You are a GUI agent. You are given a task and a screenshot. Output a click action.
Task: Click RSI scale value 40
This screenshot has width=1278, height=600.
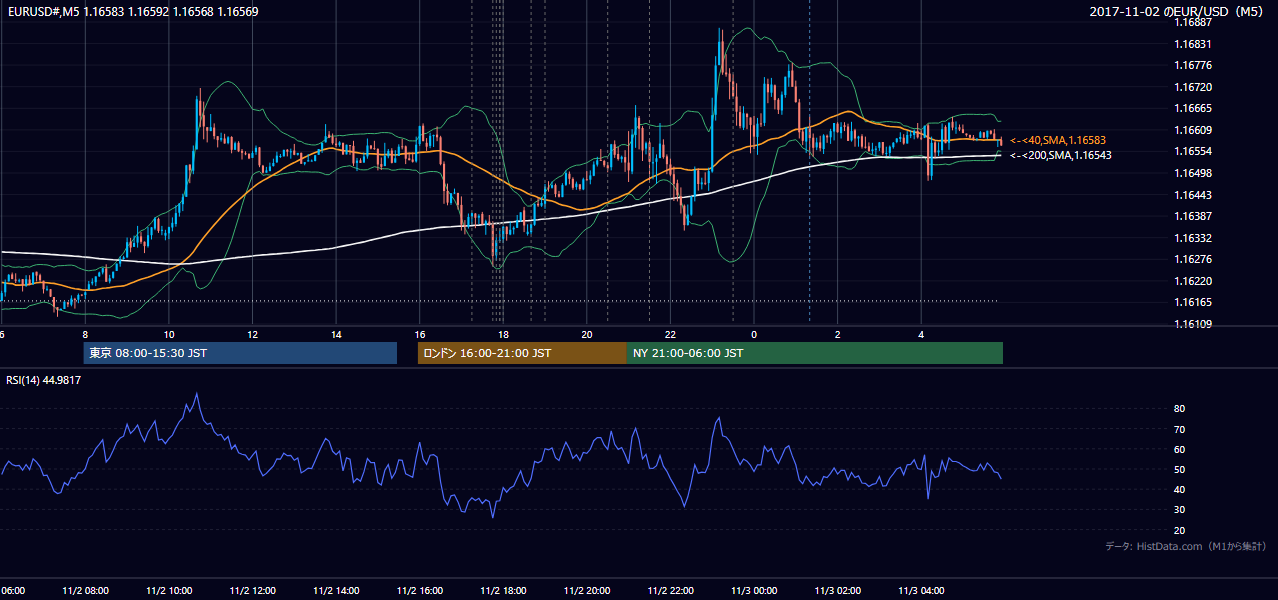pos(1180,490)
